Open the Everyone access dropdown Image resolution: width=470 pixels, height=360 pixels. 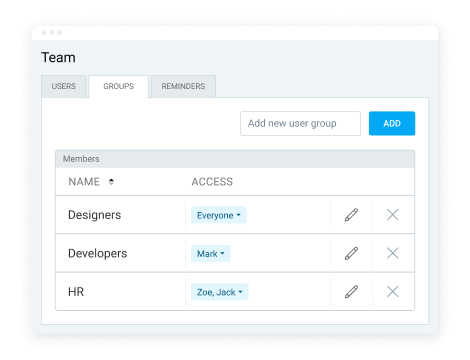219,215
